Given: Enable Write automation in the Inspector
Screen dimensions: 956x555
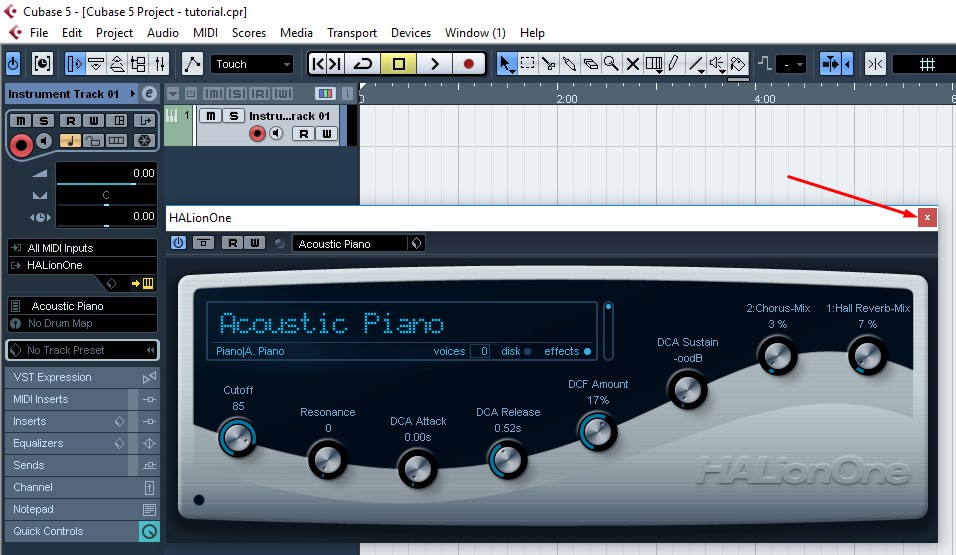Looking at the screenshot, I should (x=94, y=121).
